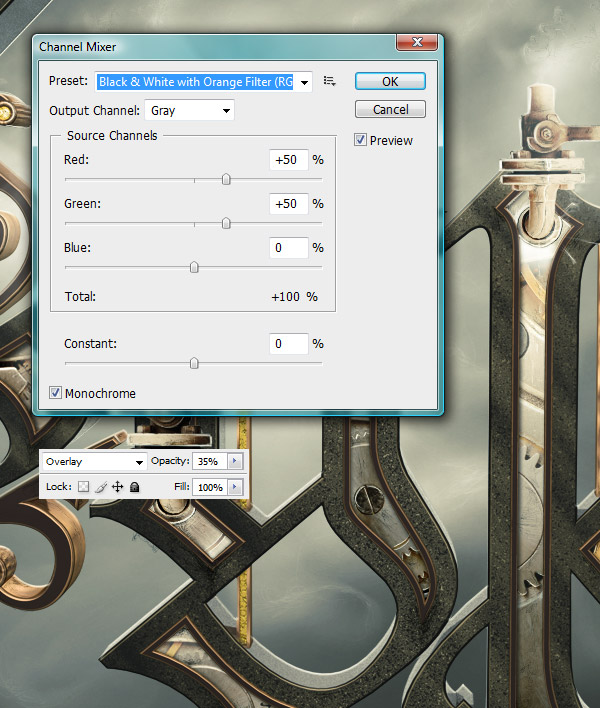Click the Source Channels group label
600x708 pixels.
[112, 135]
